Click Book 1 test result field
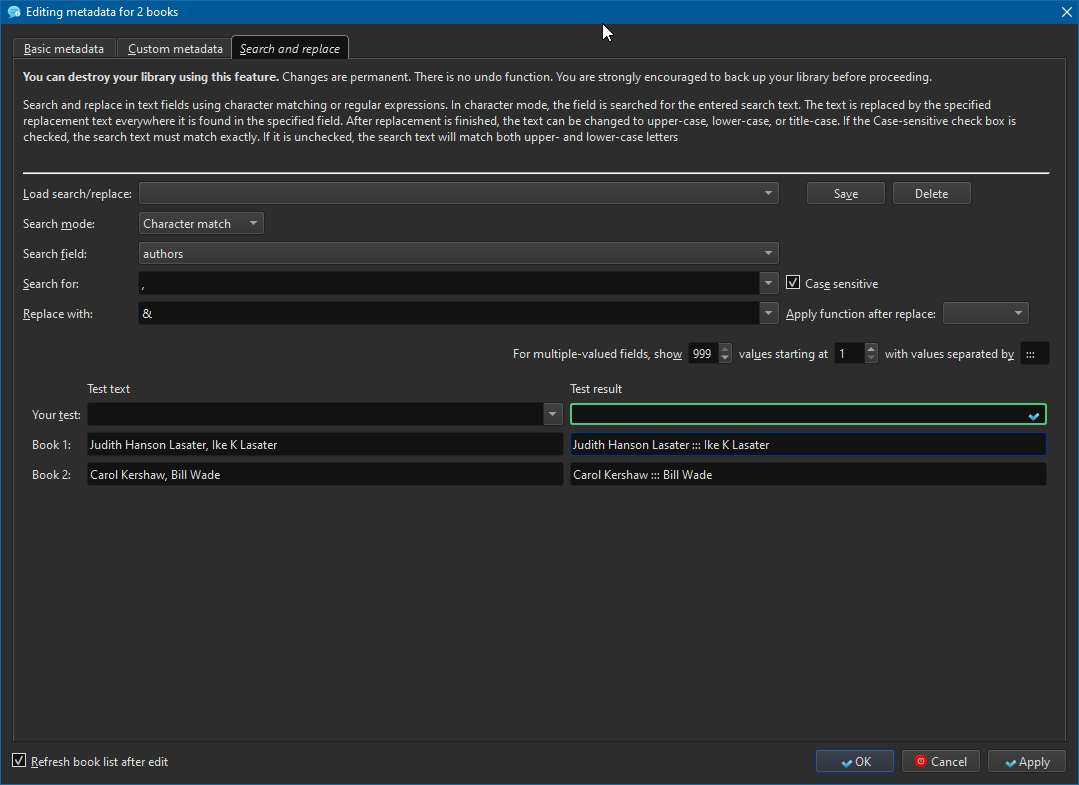The image size is (1079, 785). [808, 444]
